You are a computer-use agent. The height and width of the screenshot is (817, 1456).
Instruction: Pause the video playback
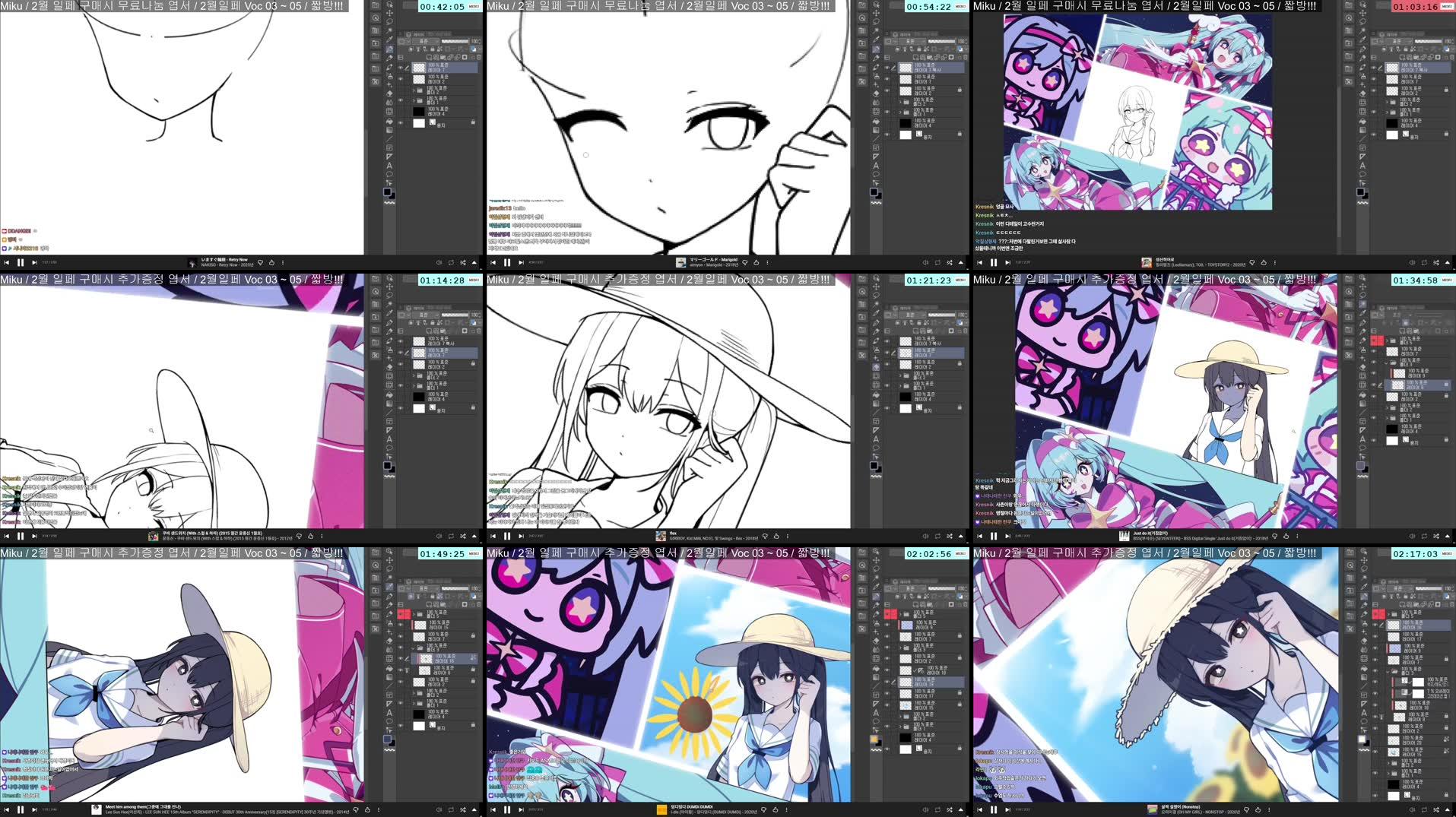tap(507, 263)
